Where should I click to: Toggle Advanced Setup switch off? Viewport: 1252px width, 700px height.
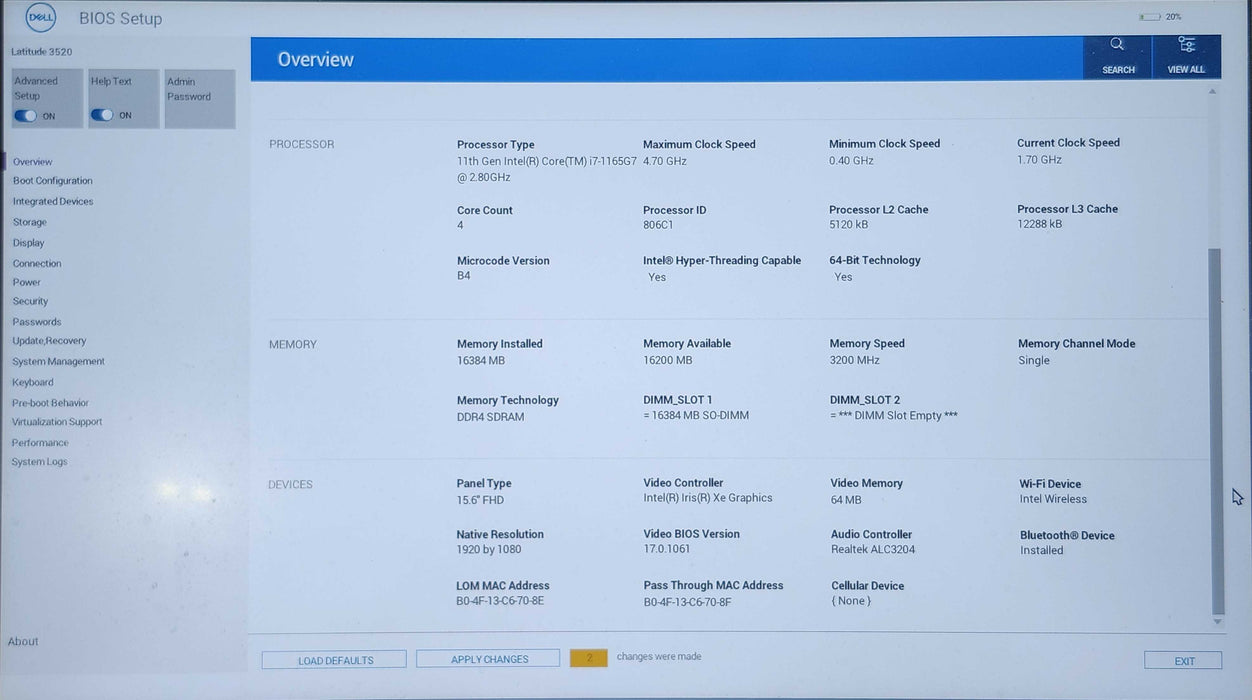point(25,116)
